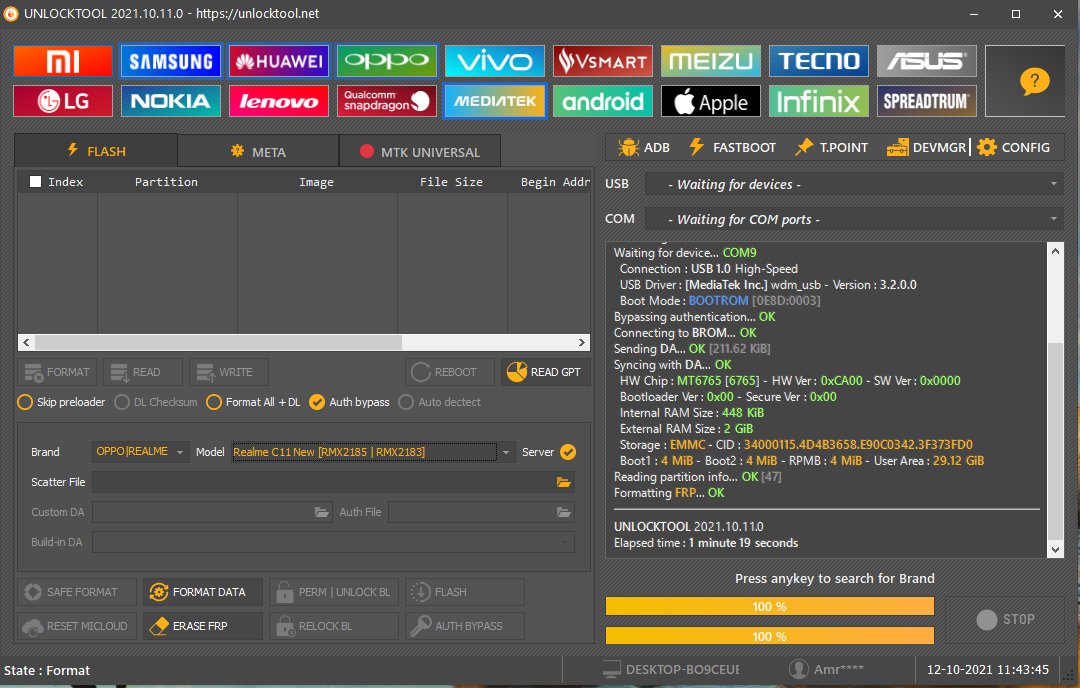1080x688 pixels.
Task: Launch DEVMGR device manager
Action: (x=926, y=147)
